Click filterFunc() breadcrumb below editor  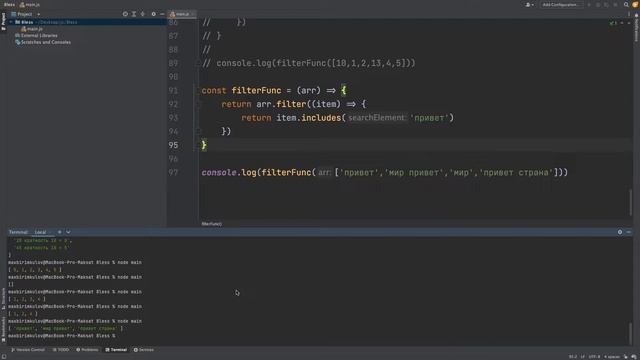pyautogui.click(x=211, y=224)
